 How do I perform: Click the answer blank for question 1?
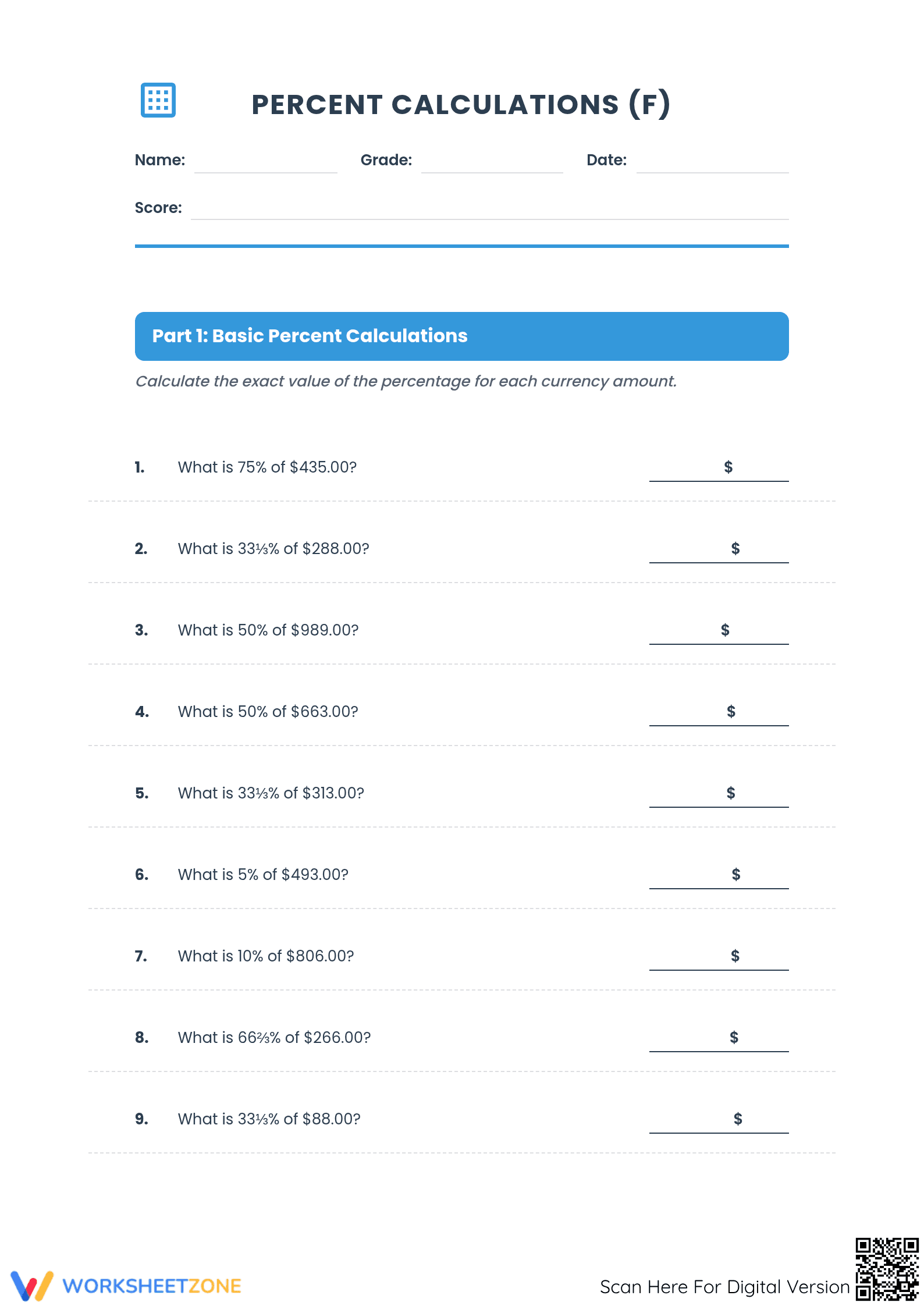coord(719,468)
